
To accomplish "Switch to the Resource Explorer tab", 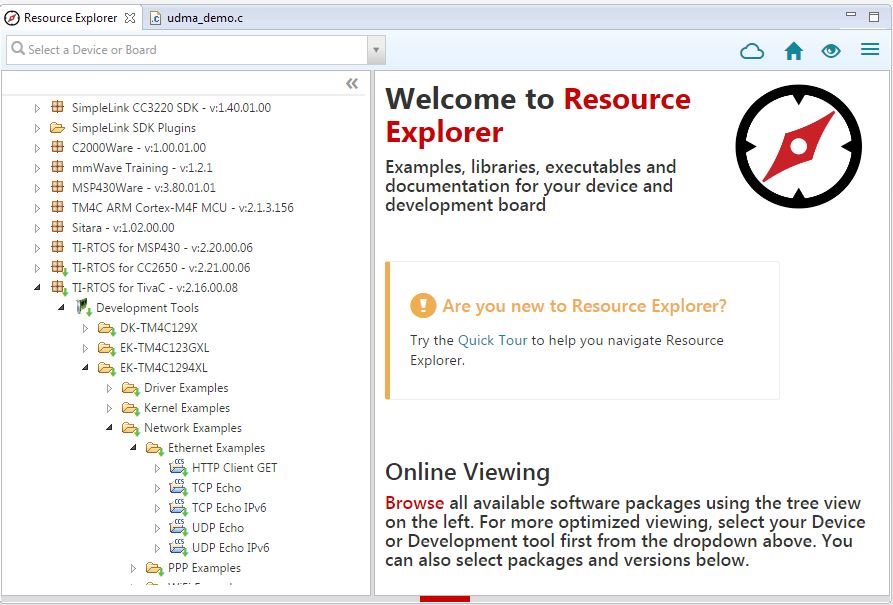I will click(x=70, y=18).
